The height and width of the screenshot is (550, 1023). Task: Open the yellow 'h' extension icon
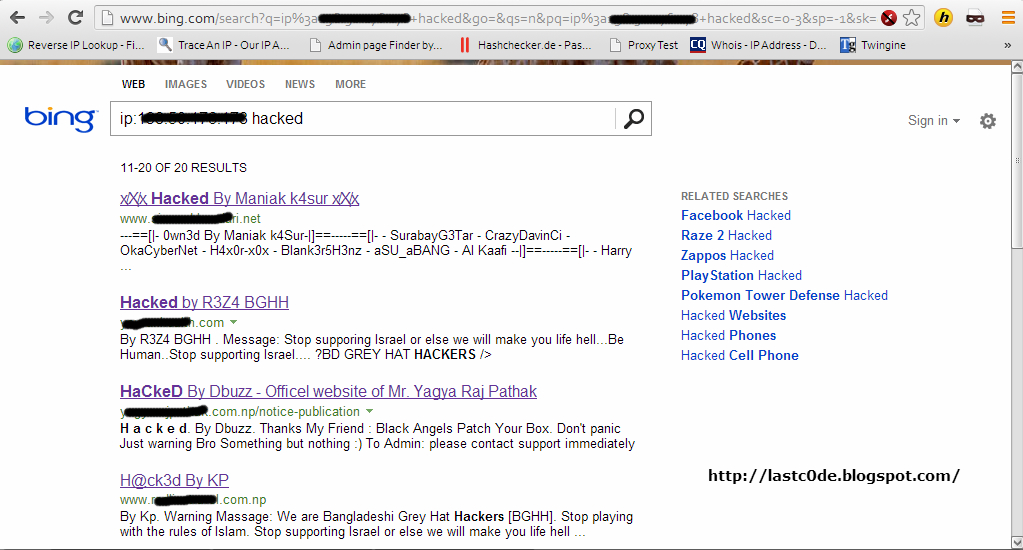(943, 18)
